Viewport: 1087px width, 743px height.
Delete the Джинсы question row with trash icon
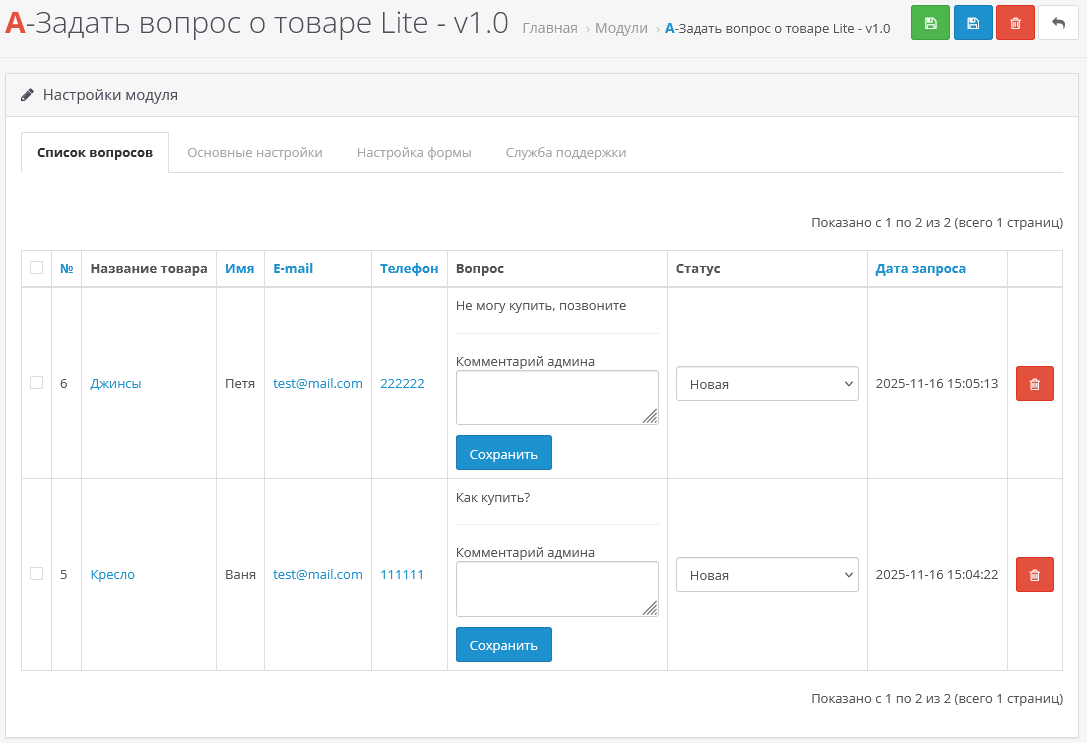coord(1034,384)
